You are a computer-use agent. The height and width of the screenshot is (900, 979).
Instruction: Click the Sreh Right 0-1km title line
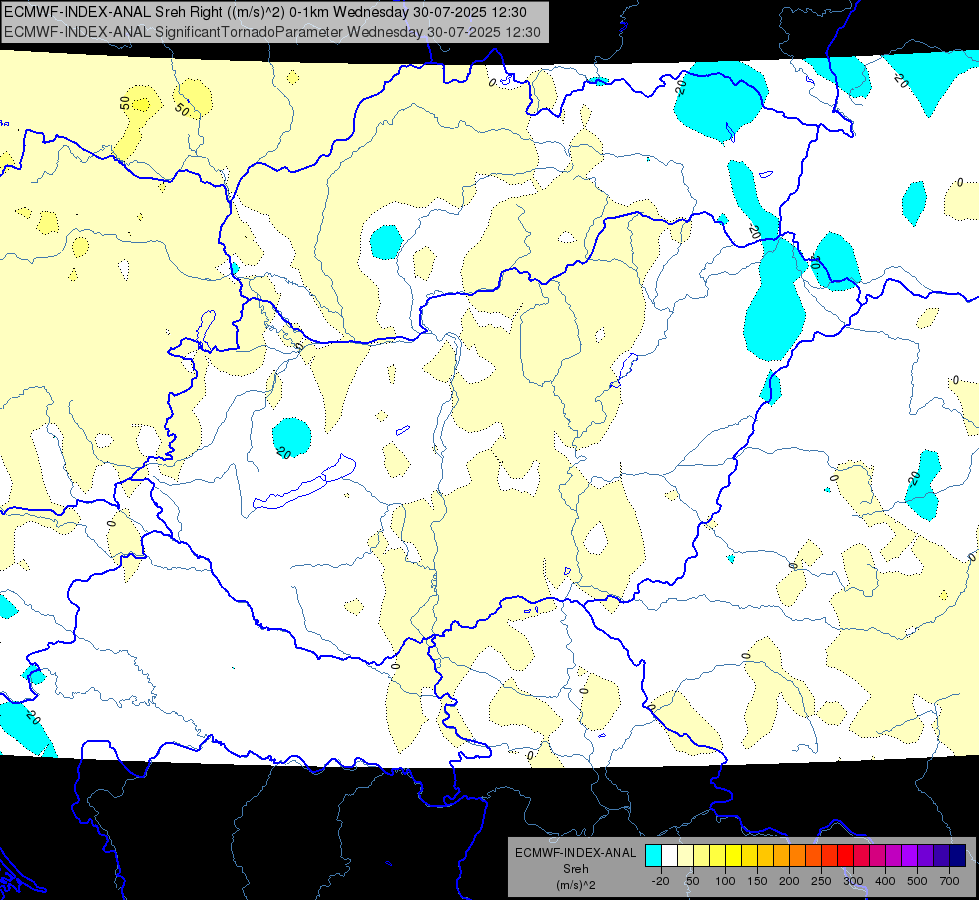[265, 12]
